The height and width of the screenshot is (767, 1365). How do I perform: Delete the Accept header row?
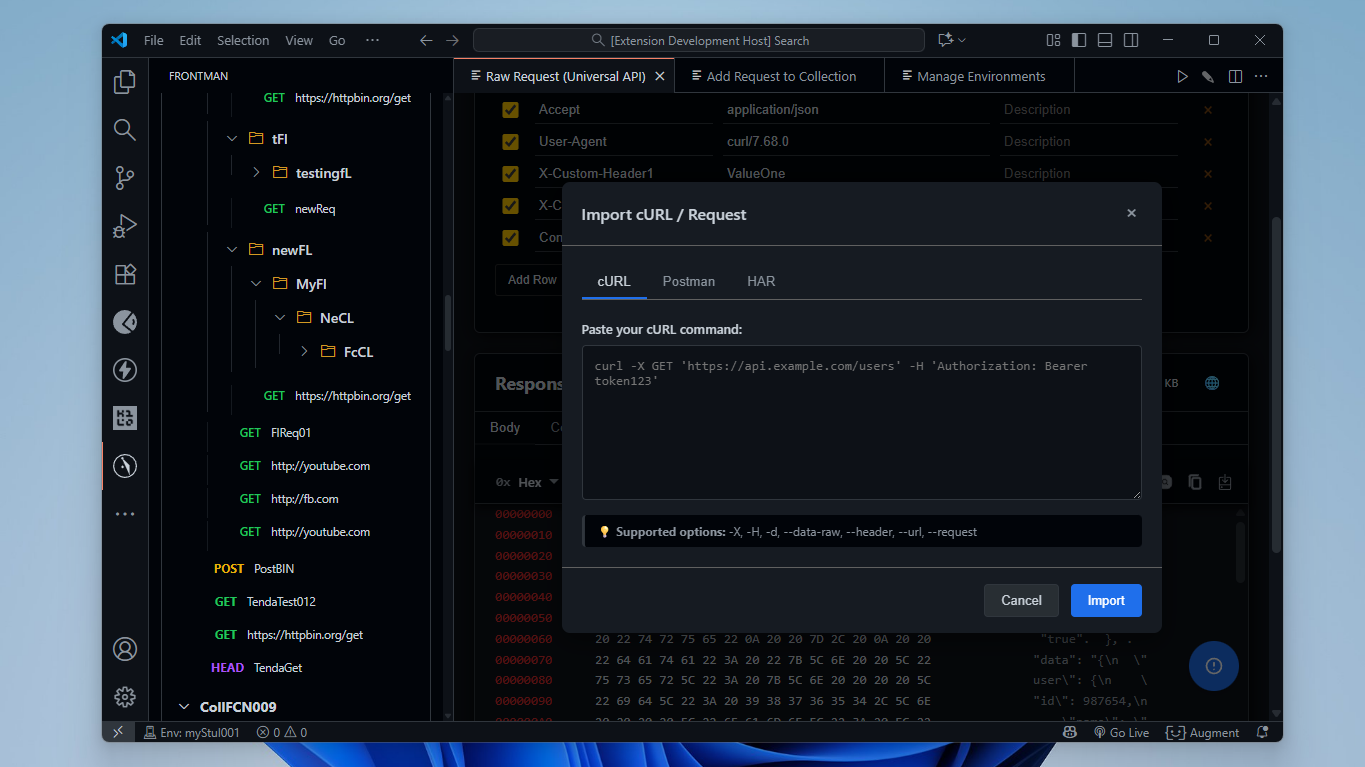pos(1208,110)
